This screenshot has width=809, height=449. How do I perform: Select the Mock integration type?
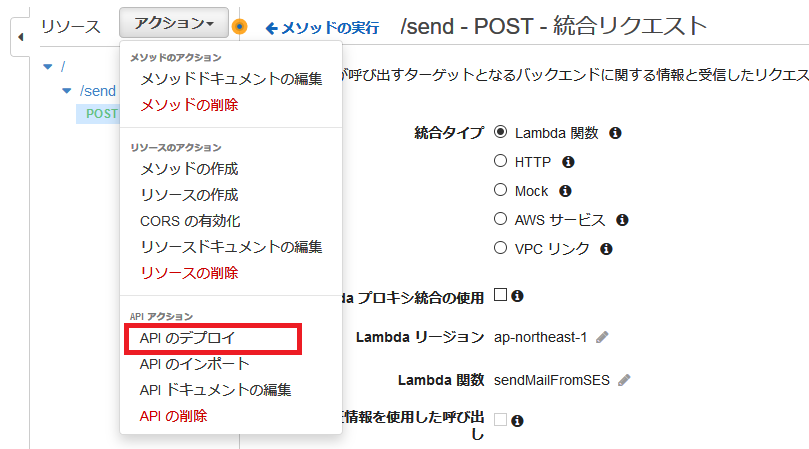501,190
